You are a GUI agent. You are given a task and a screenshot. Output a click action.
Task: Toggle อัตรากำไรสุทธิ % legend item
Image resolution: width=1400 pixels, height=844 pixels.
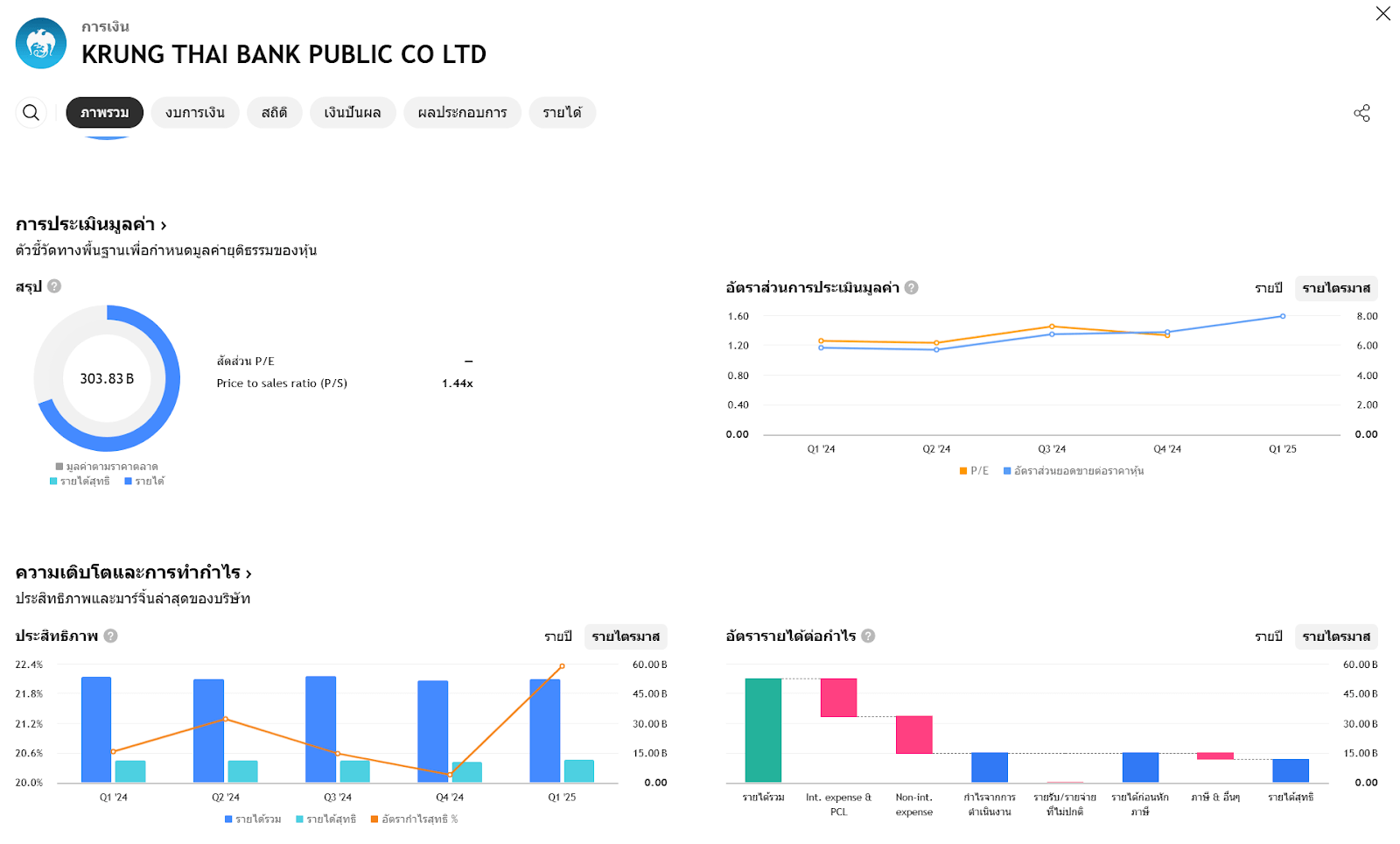(x=415, y=819)
